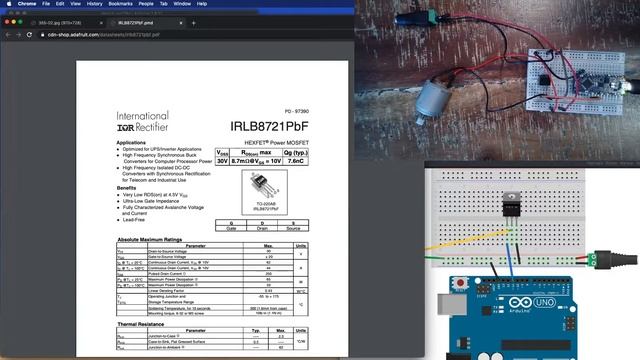The image size is (640, 360).
Task: Click the HEXFET Power MOSFET text
Action: (276, 143)
